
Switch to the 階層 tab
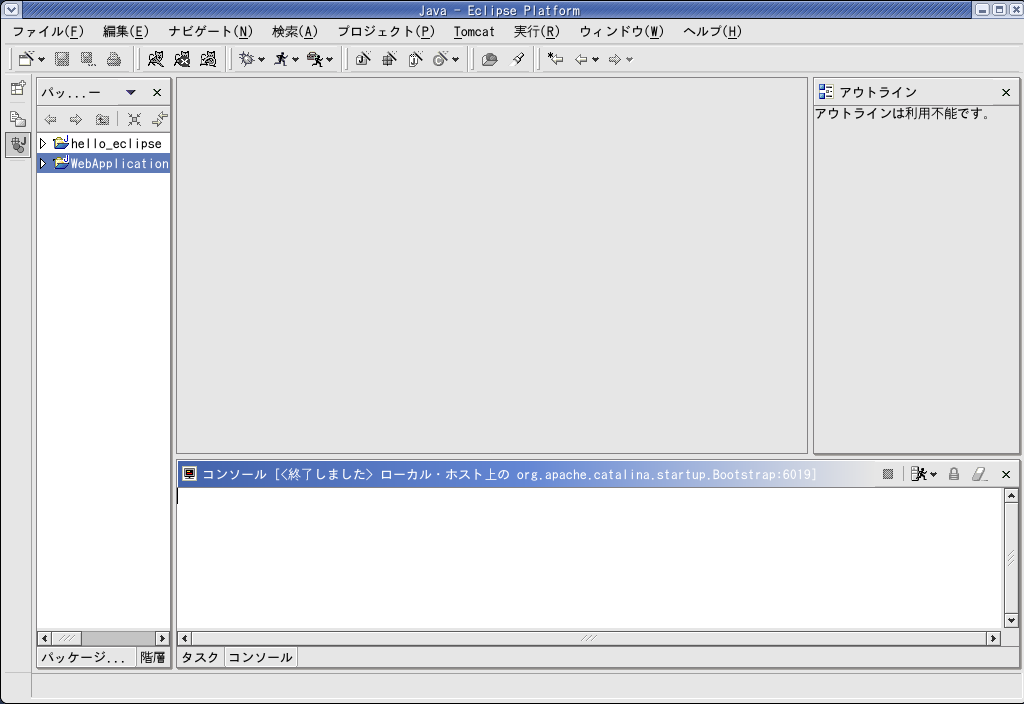click(x=152, y=657)
